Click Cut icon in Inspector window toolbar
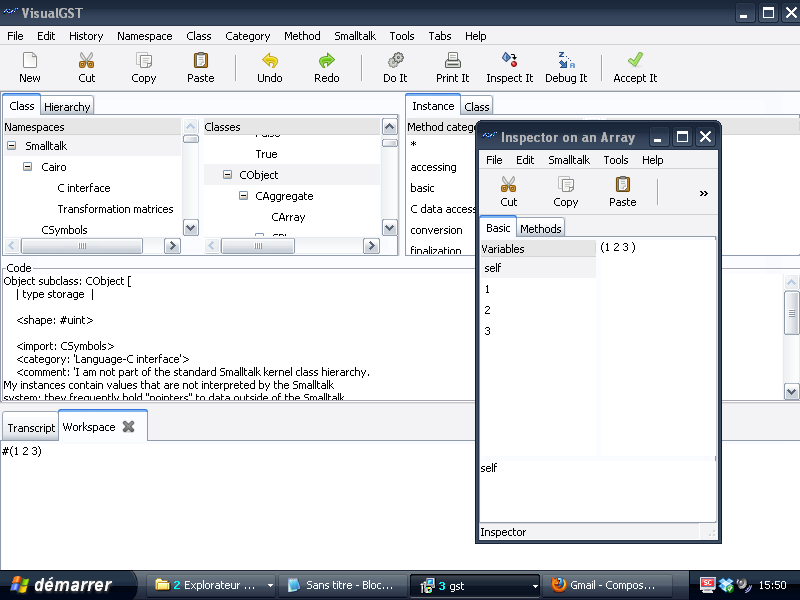 click(x=509, y=184)
